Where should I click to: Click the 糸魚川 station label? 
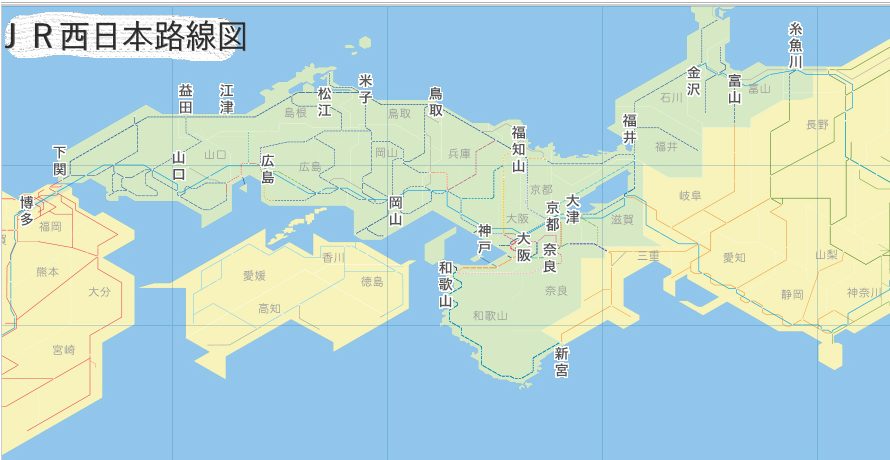click(x=796, y=46)
